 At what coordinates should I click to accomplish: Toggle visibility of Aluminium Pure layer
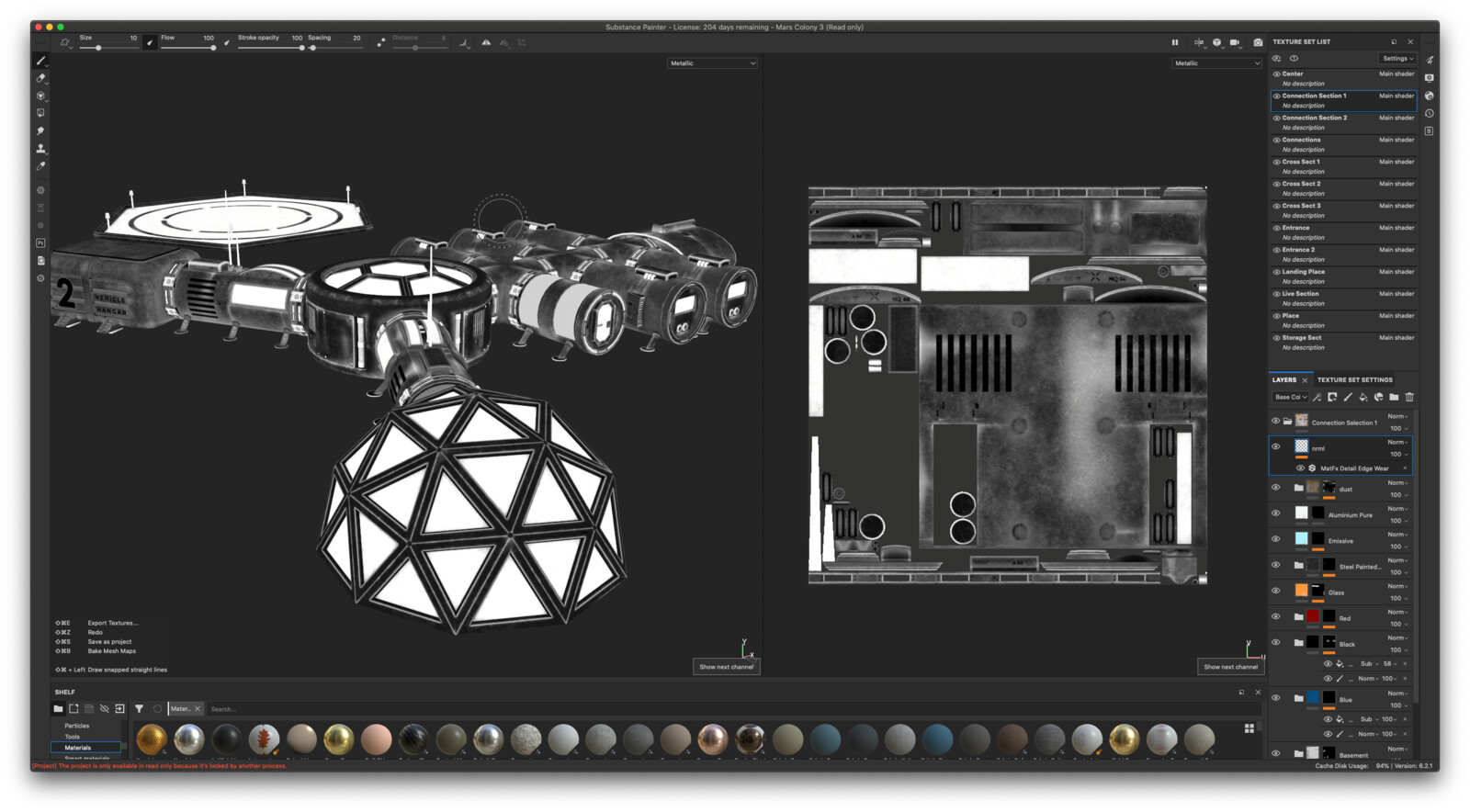click(1275, 513)
